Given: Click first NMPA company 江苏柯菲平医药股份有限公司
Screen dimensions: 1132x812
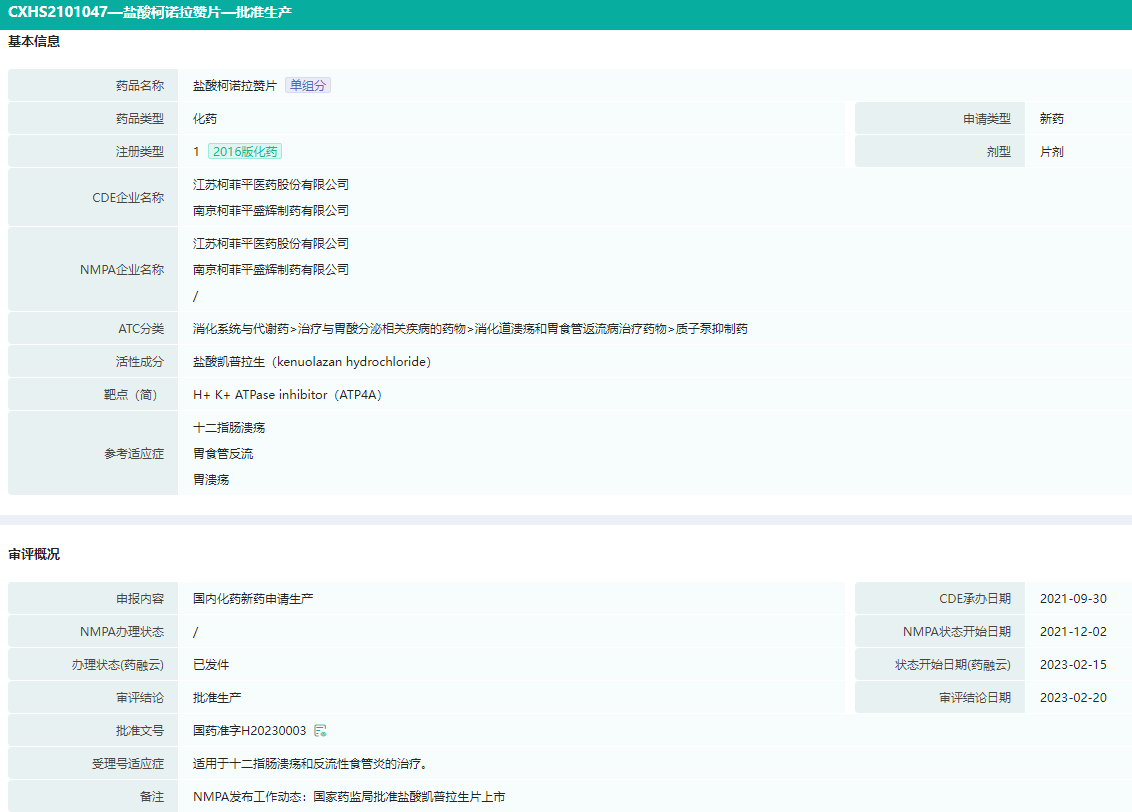Looking at the screenshot, I should pyautogui.click(x=270, y=244).
